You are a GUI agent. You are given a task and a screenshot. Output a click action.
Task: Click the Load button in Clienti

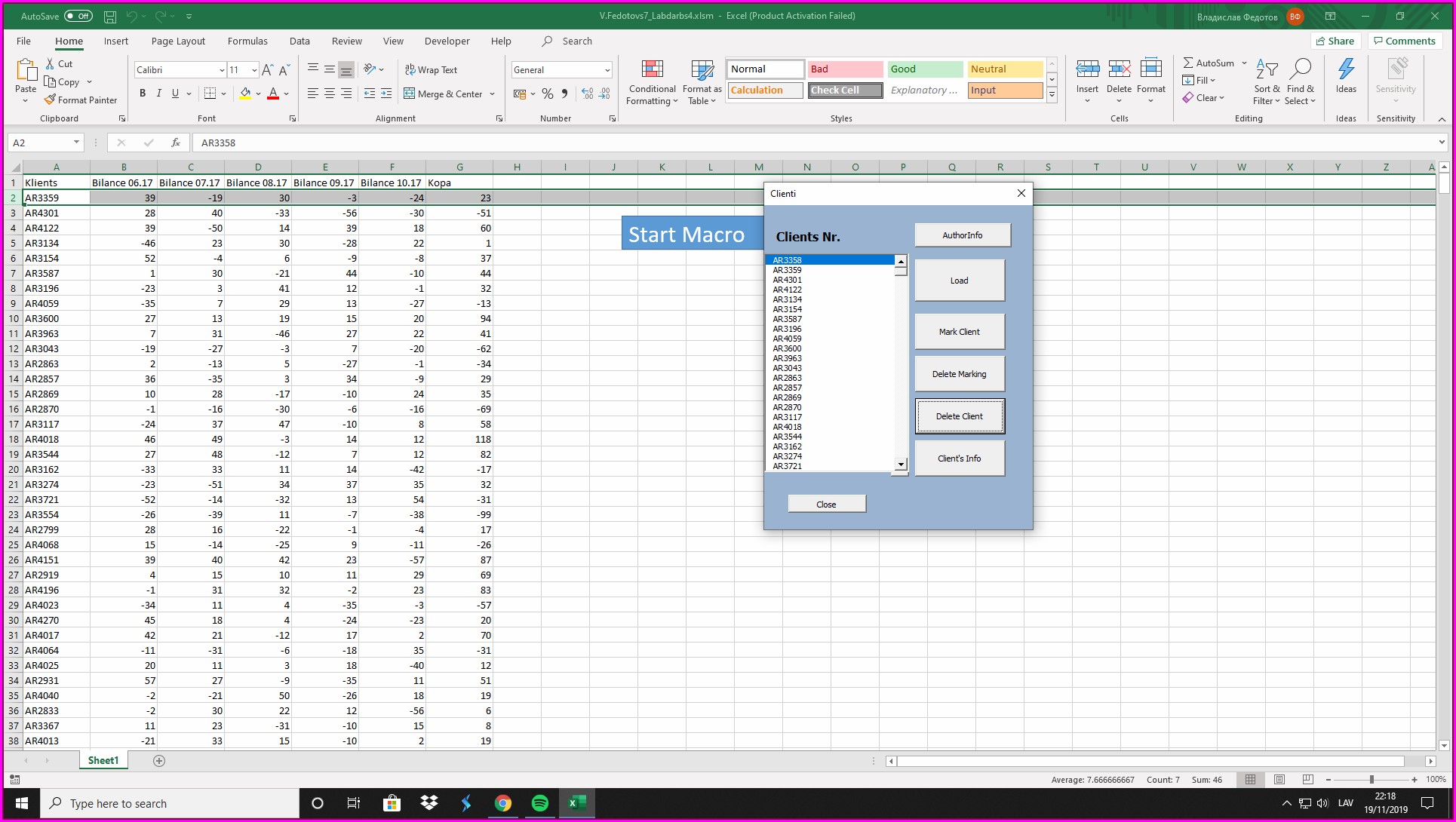click(x=960, y=281)
